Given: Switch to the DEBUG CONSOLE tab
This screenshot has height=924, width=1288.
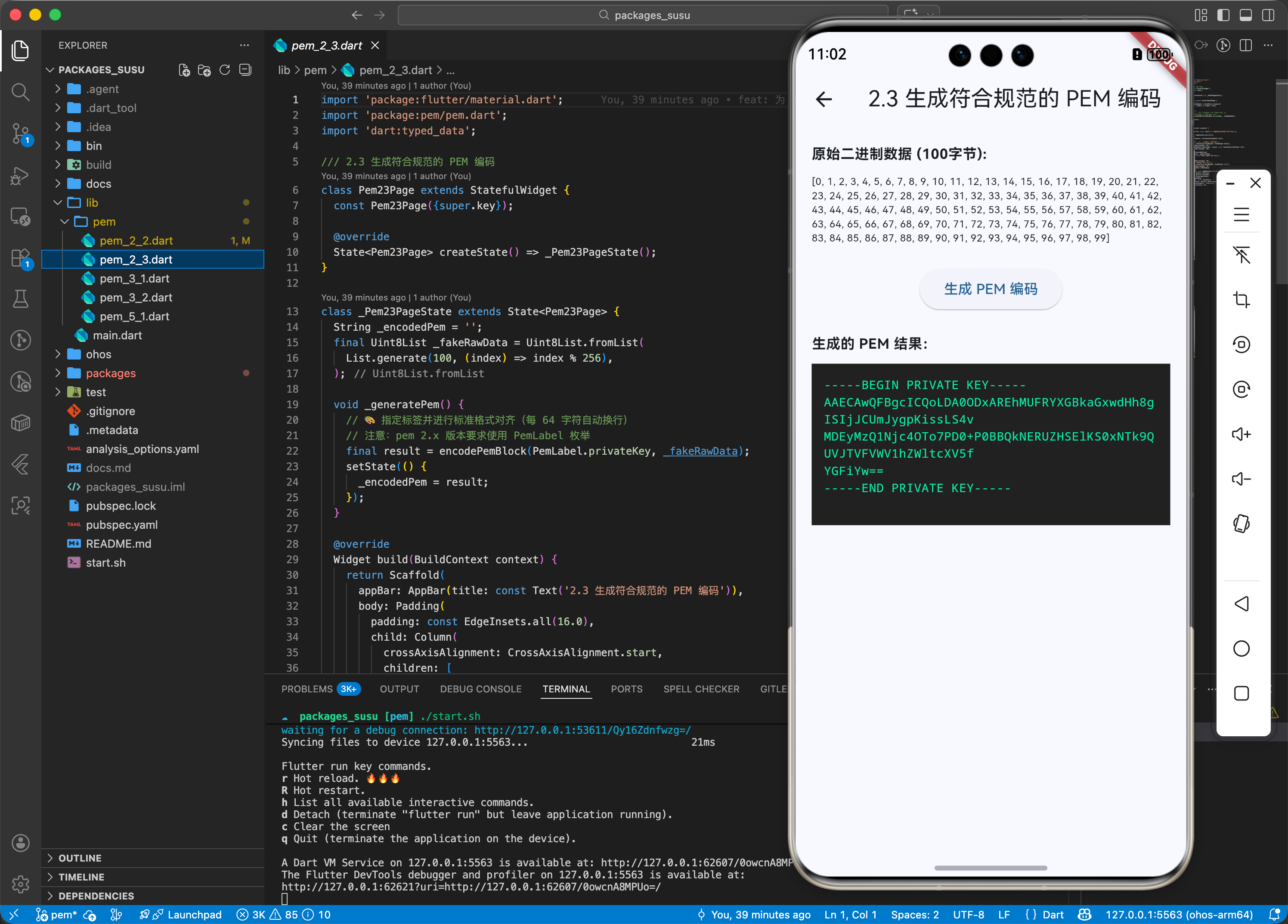Looking at the screenshot, I should click(x=480, y=689).
